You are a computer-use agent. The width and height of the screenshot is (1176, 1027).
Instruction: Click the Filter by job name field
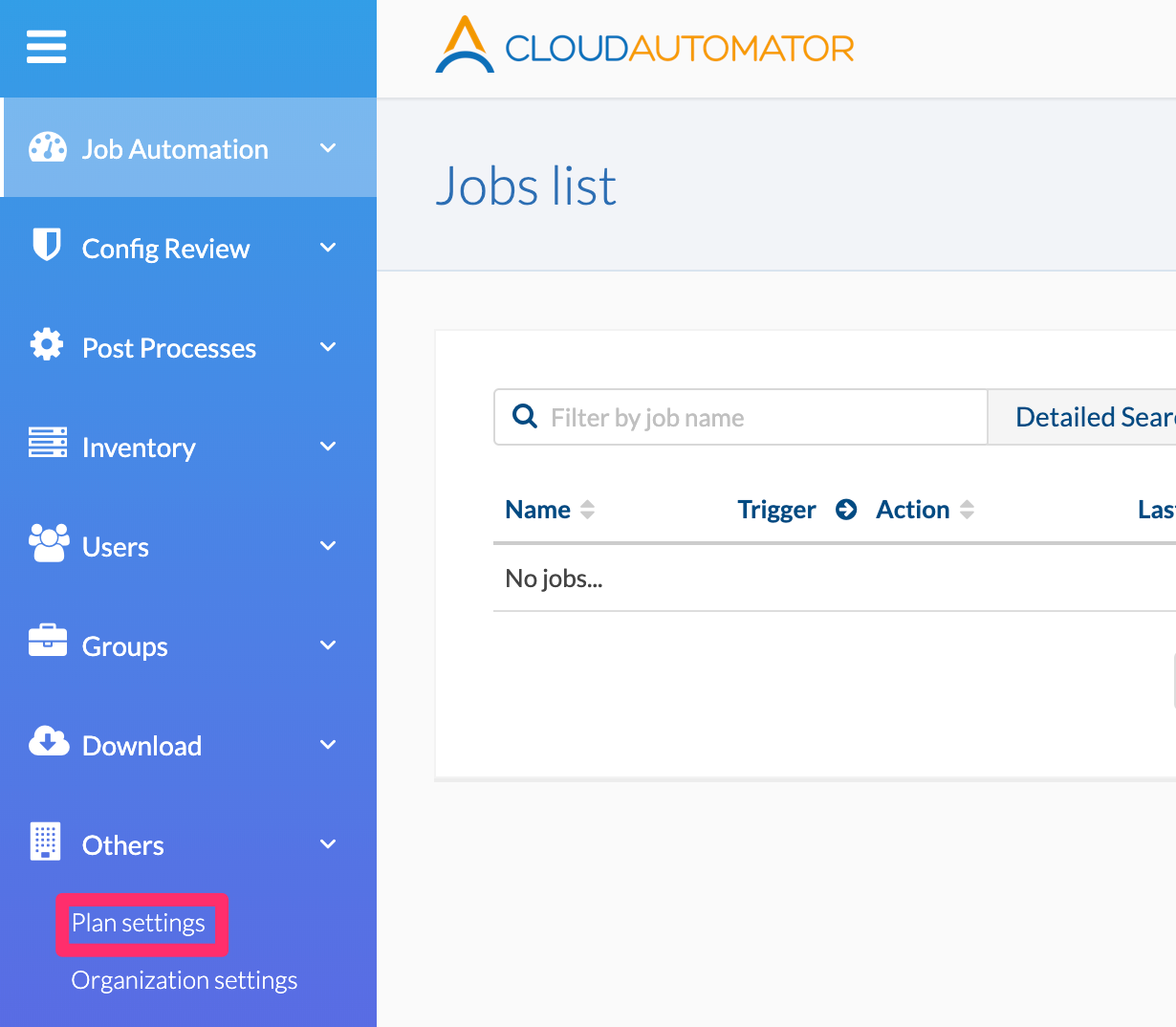(740, 417)
